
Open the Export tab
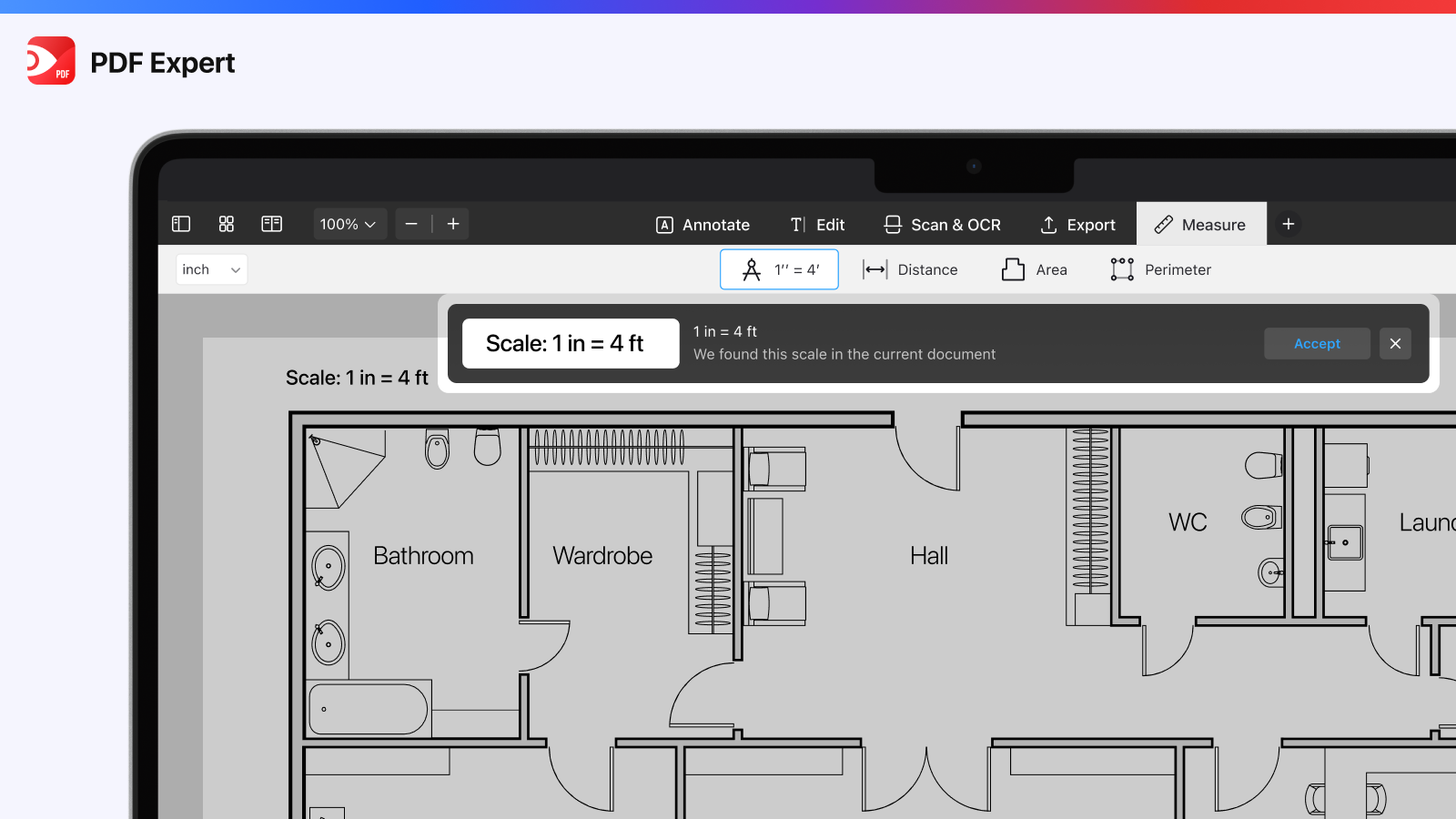coord(1077,225)
